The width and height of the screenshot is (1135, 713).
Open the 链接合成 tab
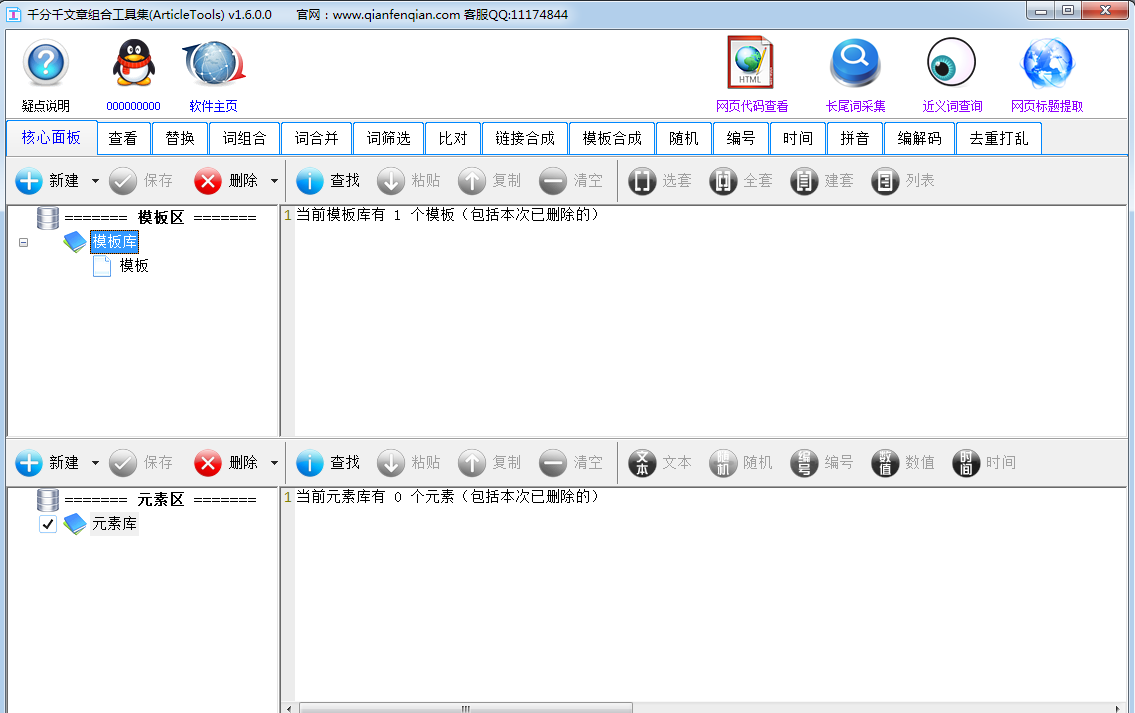[525, 138]
